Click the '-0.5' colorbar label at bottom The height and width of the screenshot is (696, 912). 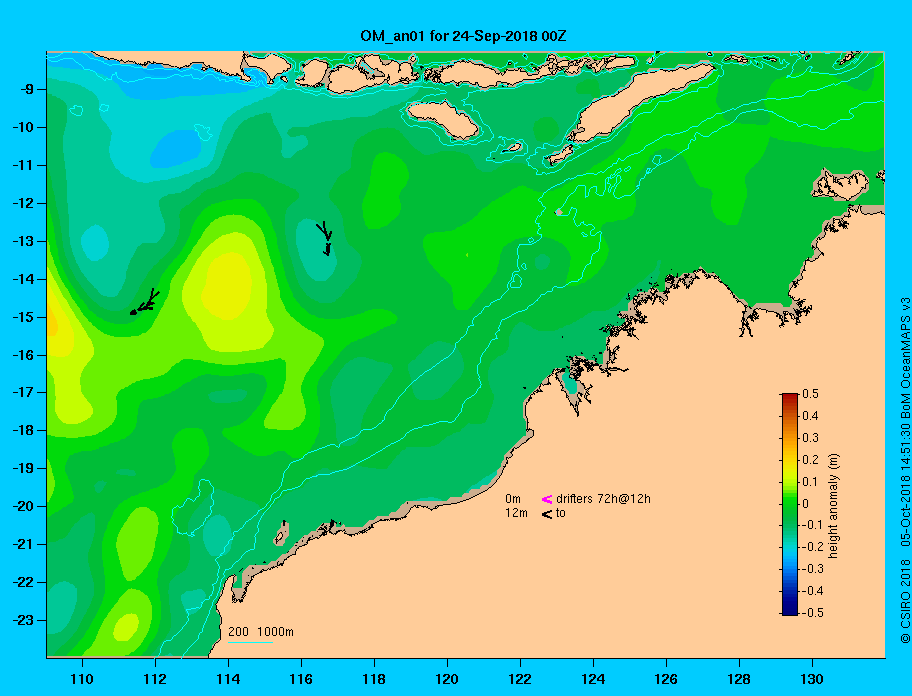pyautogui.click(x=813, y=613)
